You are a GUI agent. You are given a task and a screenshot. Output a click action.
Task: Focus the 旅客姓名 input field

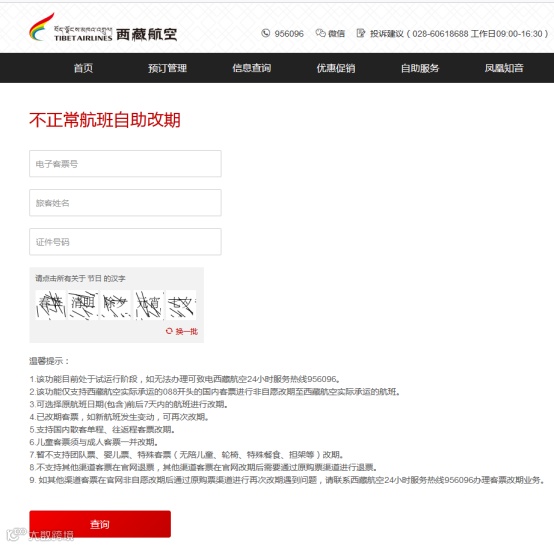125,203
